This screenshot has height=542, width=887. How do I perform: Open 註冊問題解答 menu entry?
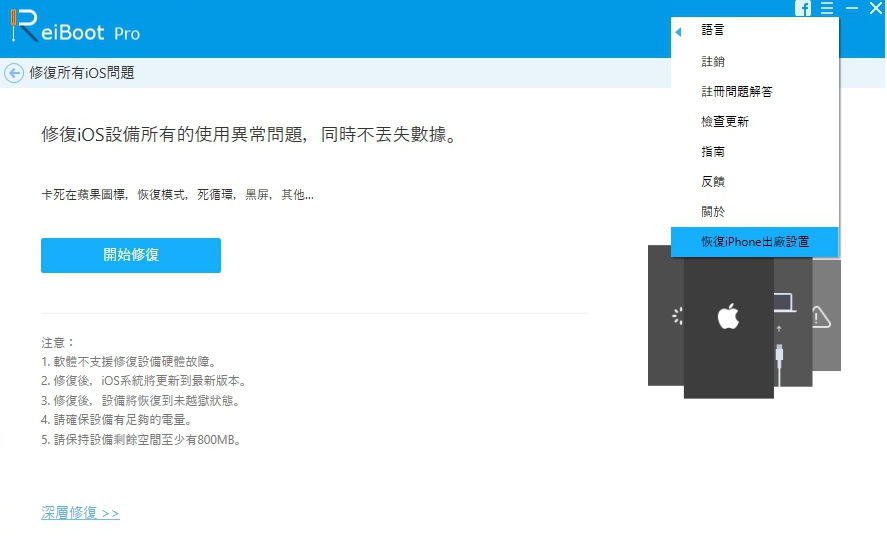point(755,91)
